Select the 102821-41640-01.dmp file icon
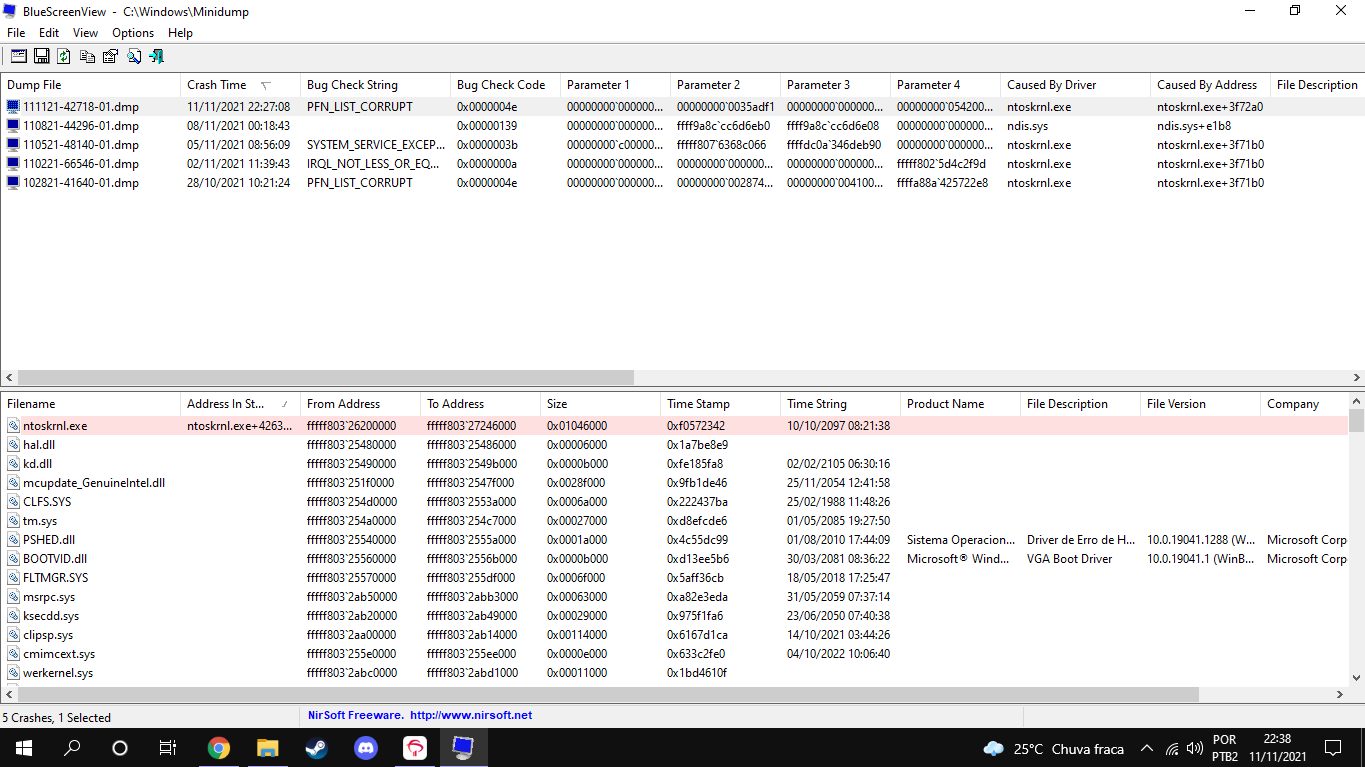This screenshot has height=767, width=1365. click(13, 183)
